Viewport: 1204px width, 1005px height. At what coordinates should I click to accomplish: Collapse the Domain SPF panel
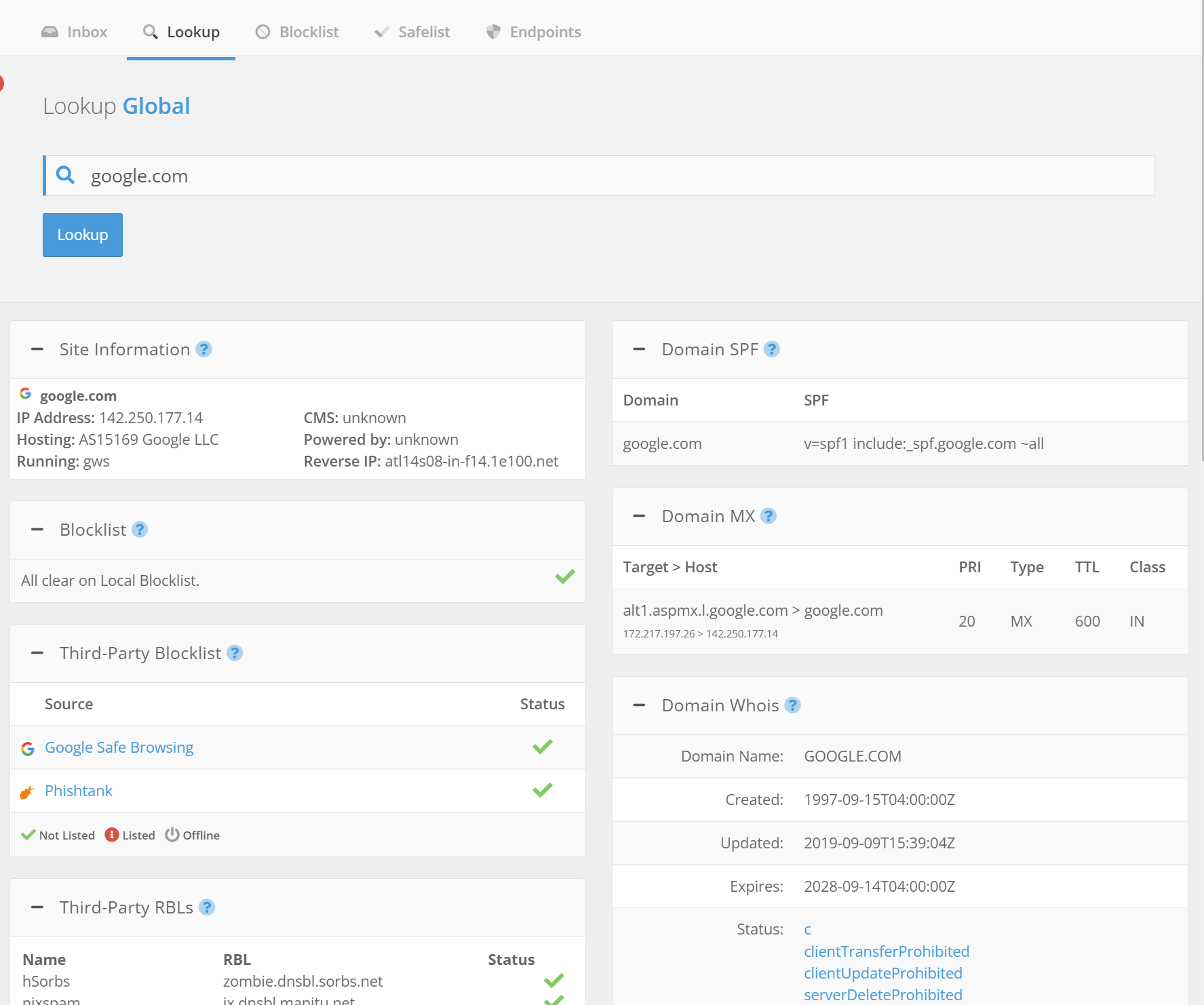point(639,349)
